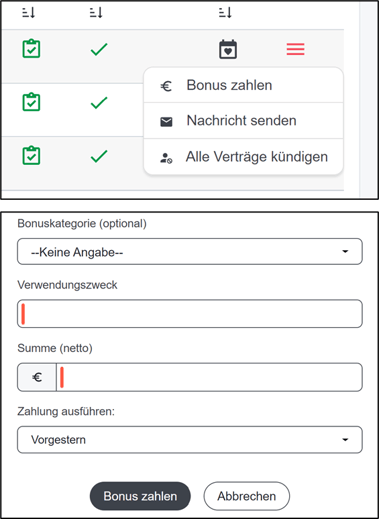Focus the Verwendungszweck text field
The height and width of the screenshot is (519, 379).
click(190, 314)
